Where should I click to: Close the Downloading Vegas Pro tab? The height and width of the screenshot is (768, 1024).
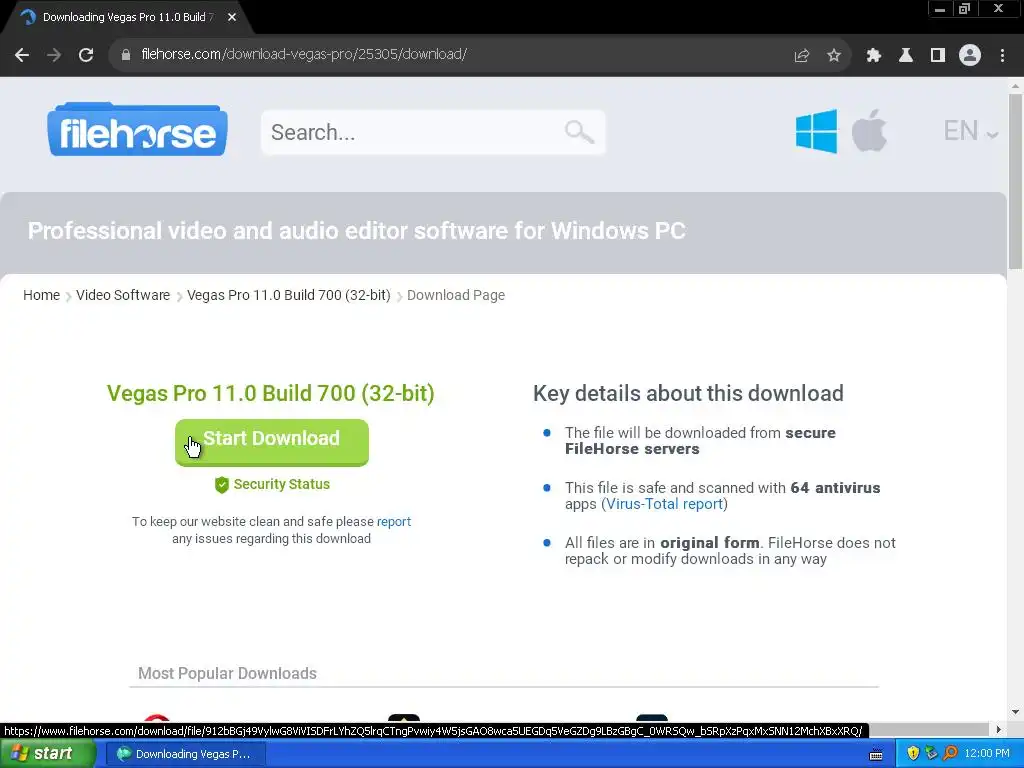pos(232,17)
